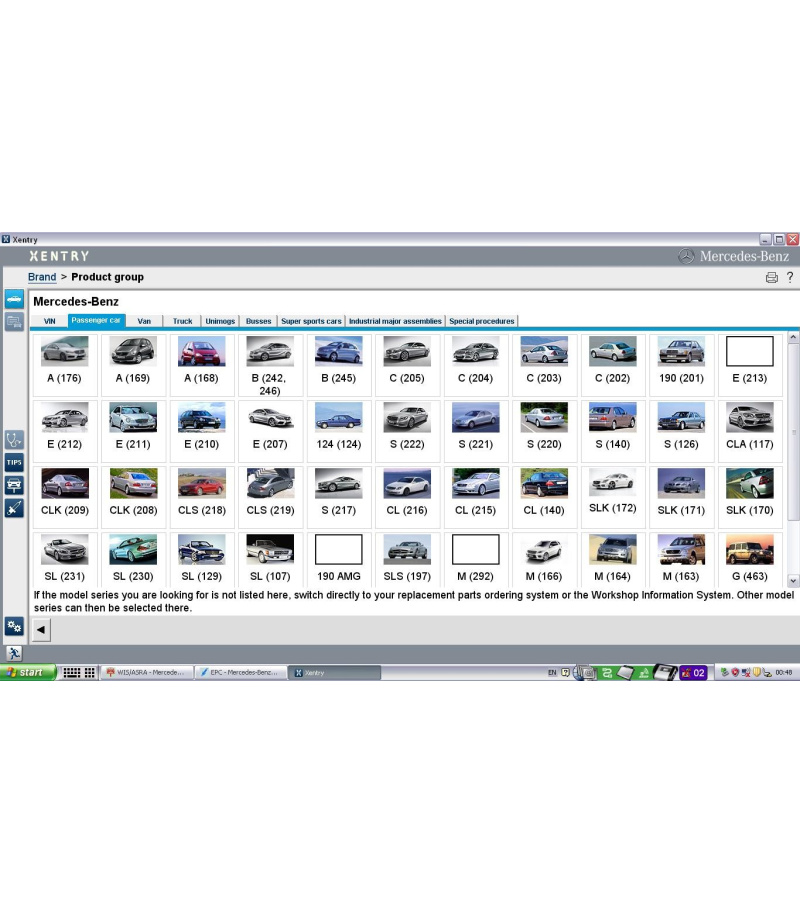Open the Truck tab
800x914 pixels.
click(182, 321)
